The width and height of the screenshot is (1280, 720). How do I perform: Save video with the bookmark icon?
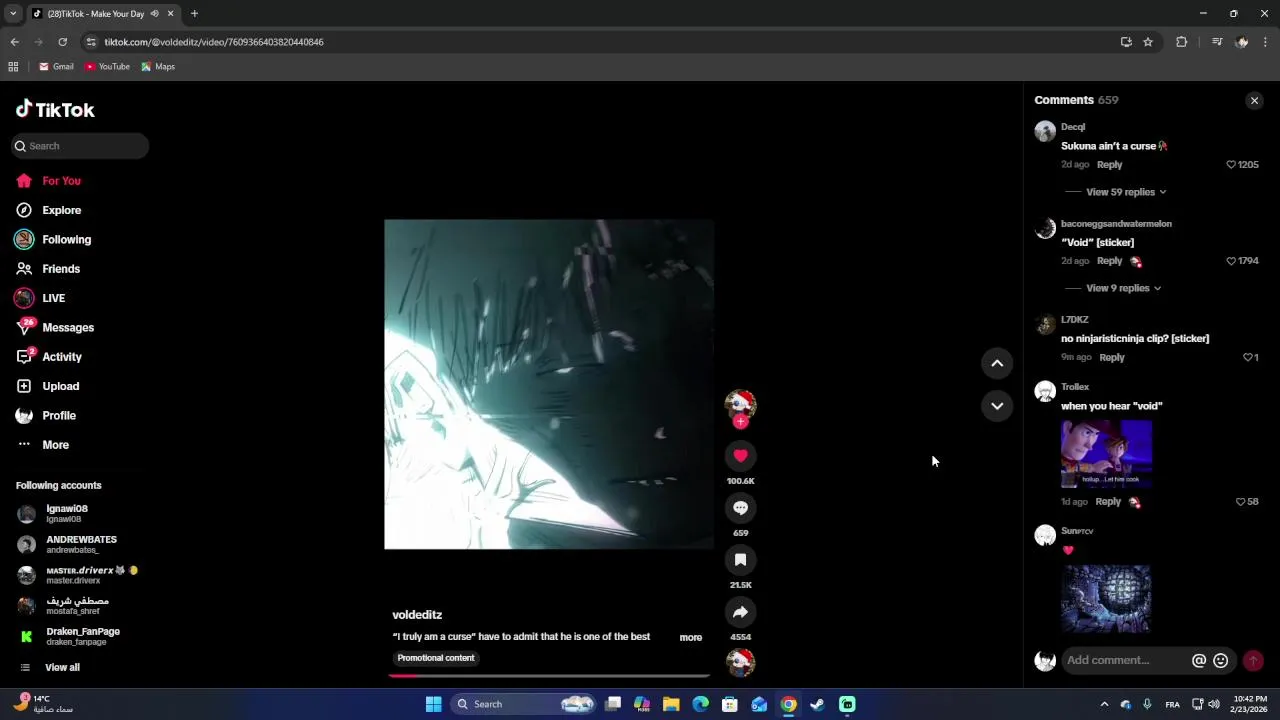tap(740, 560)
